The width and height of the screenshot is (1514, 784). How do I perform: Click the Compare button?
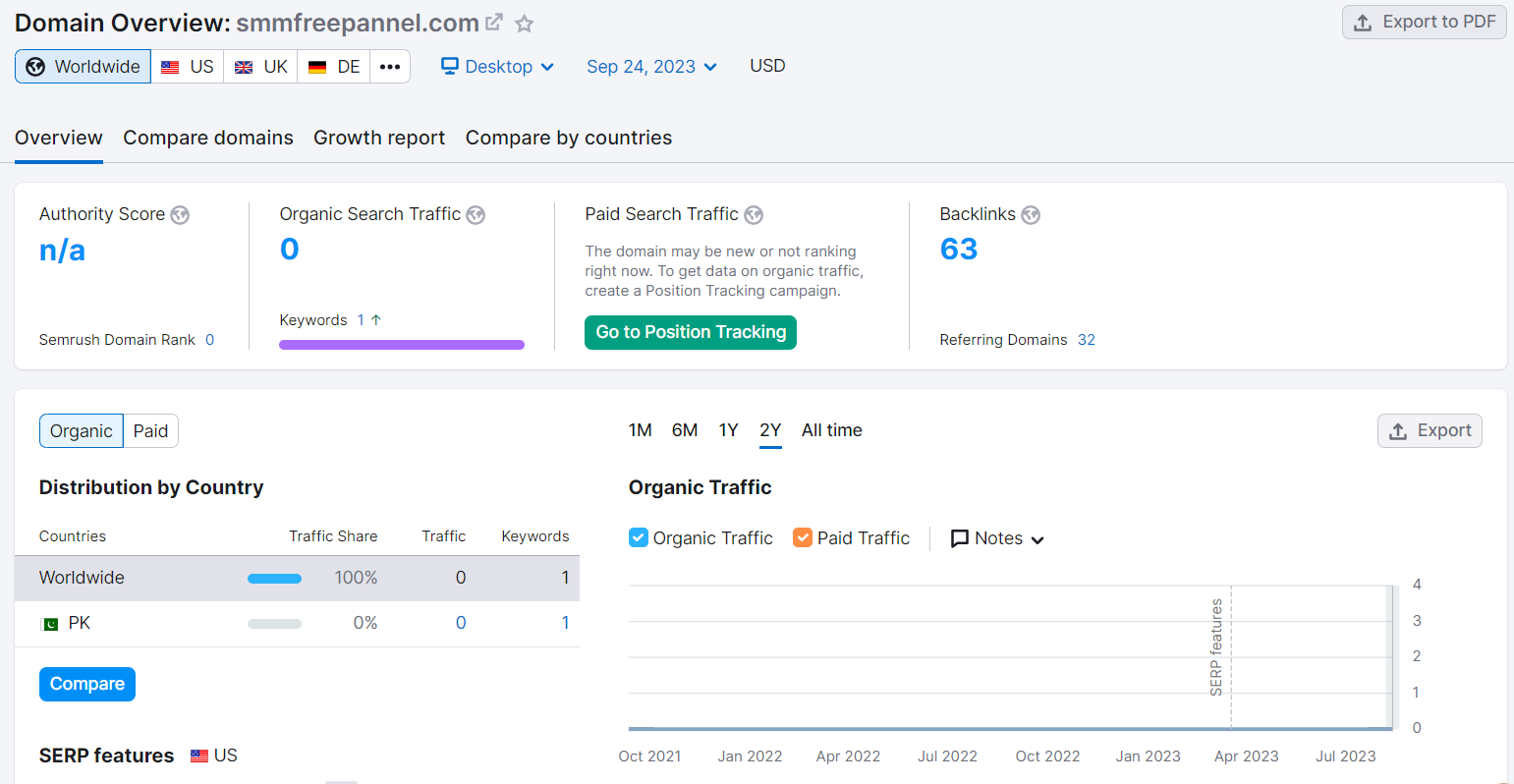pyautogui.click(x=87, y=684)
